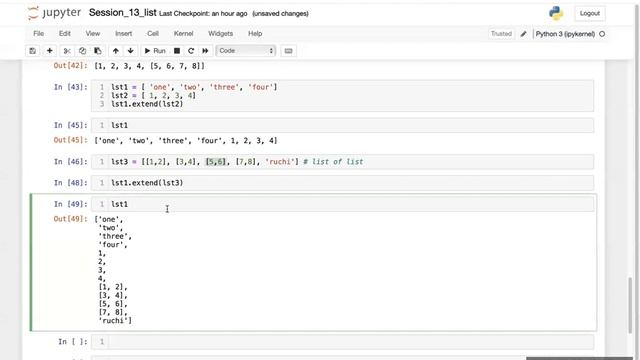Viewport: 640px width, 360px height.
Task: Open the Kernel menu
Action: (183, 33)
